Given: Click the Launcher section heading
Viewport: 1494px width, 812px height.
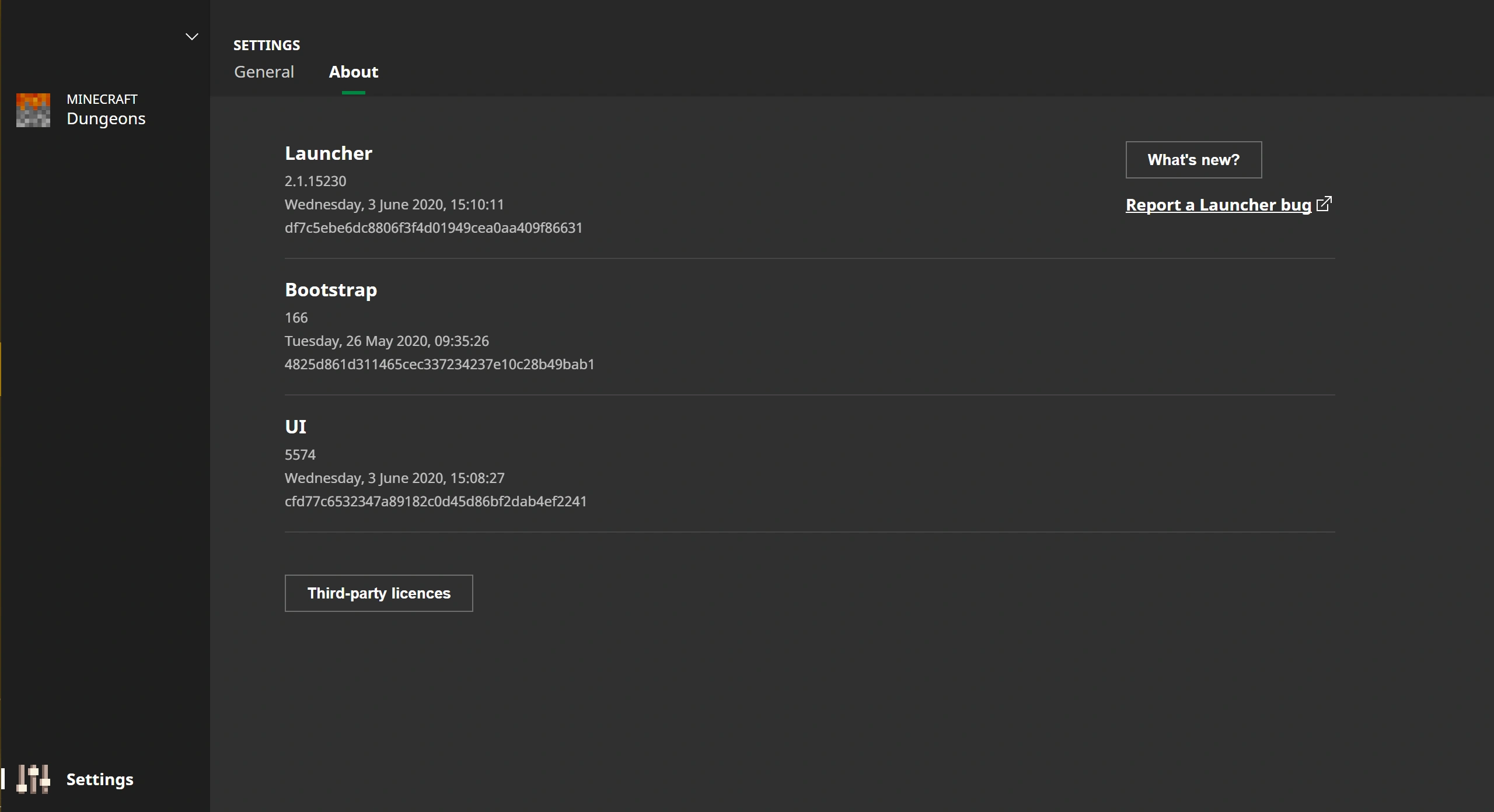Looking at the screenshot, I should pos(328,153).
